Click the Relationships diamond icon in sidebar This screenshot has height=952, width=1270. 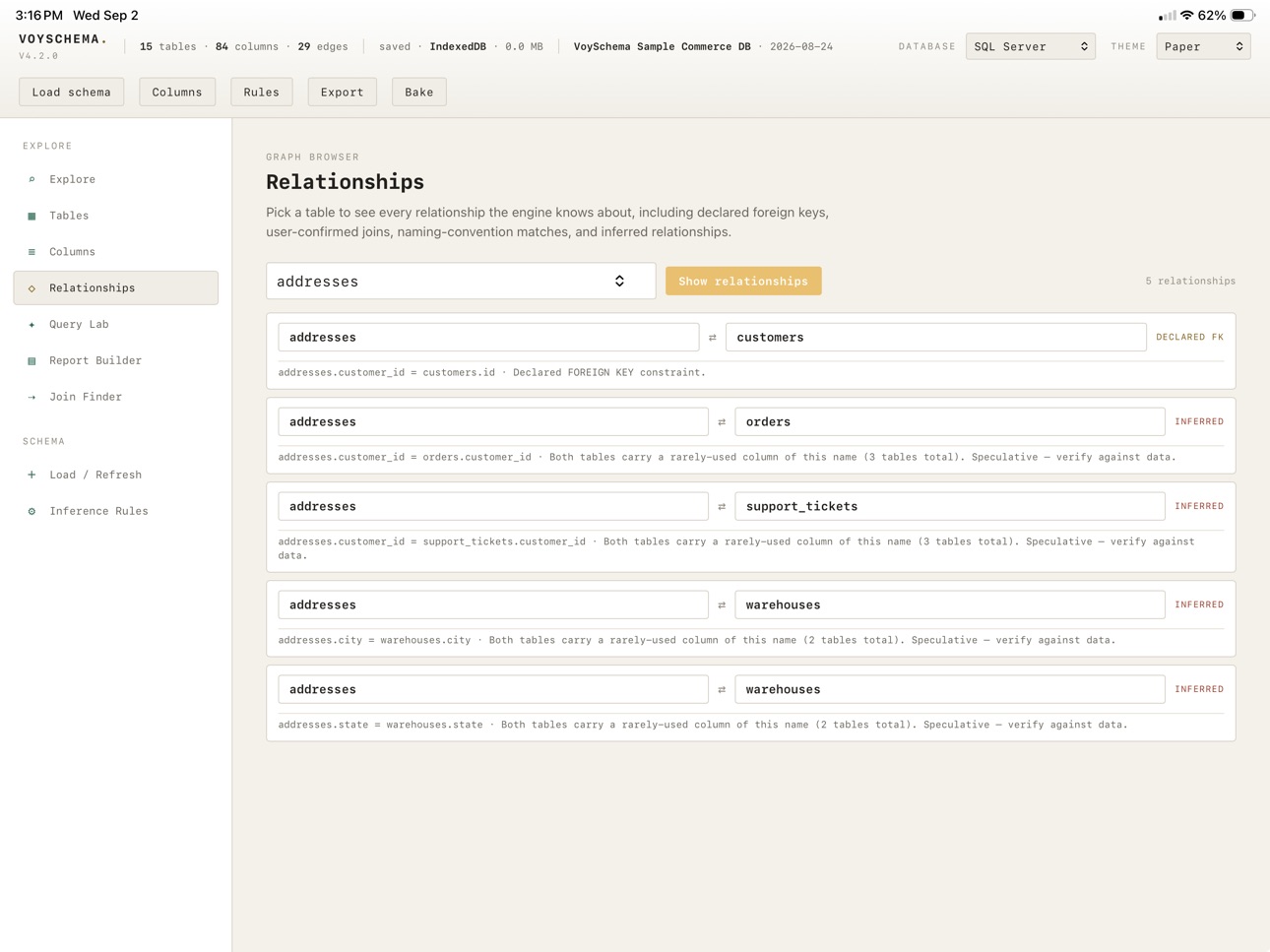(32, 288)
